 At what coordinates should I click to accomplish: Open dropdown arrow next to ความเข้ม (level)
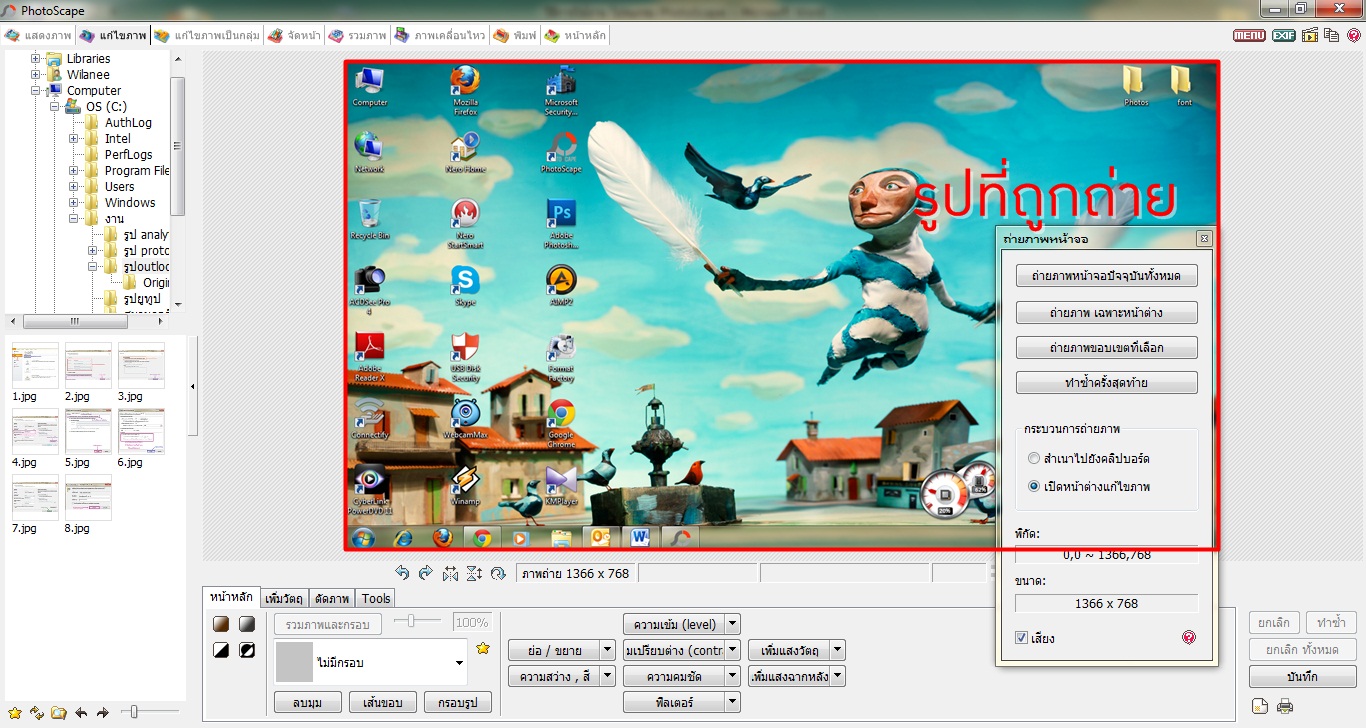click(733, 624)
